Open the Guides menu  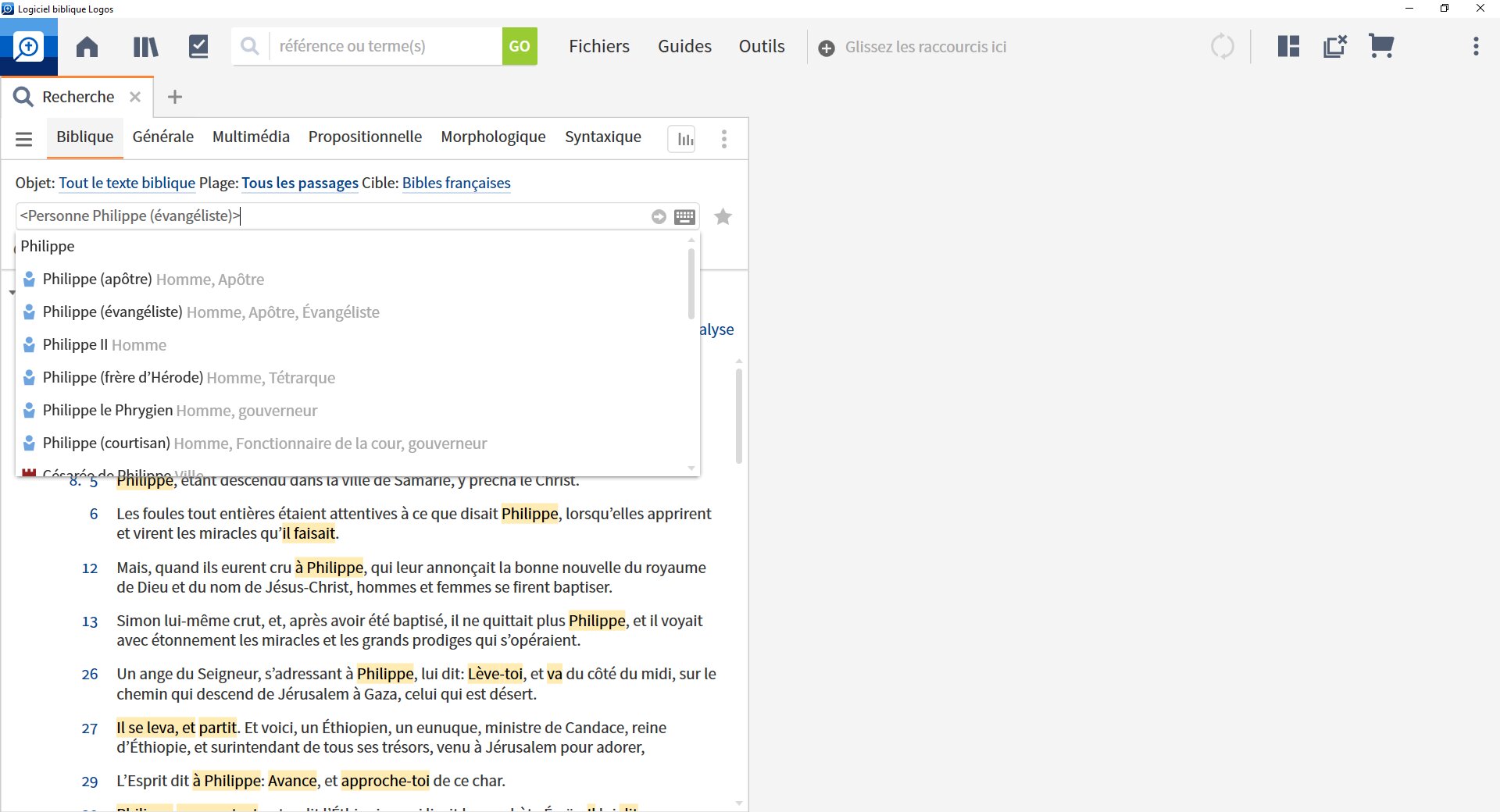[684, 46]
